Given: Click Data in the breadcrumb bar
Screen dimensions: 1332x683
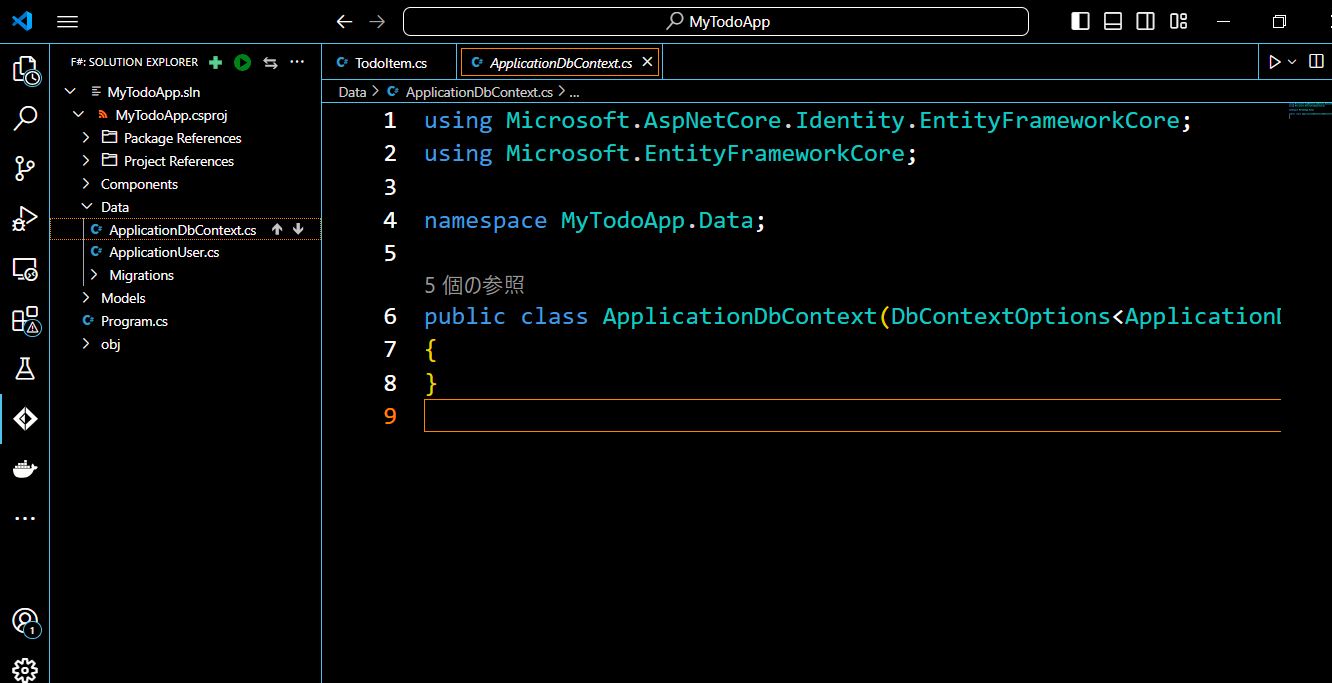Looking at the screenshot, I should (352, 91).
